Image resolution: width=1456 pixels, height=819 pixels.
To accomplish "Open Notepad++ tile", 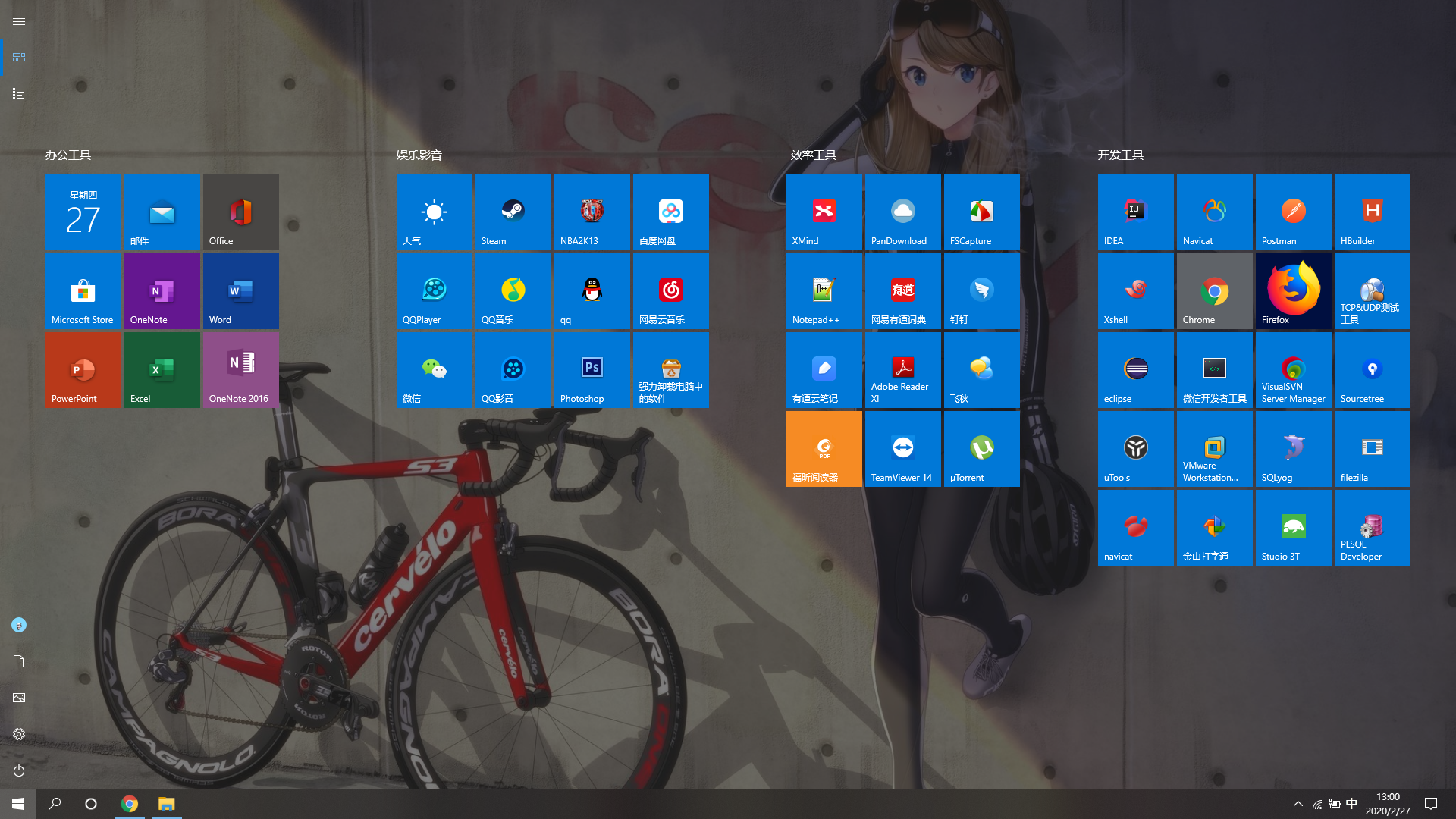I will (x=824, y=291).
